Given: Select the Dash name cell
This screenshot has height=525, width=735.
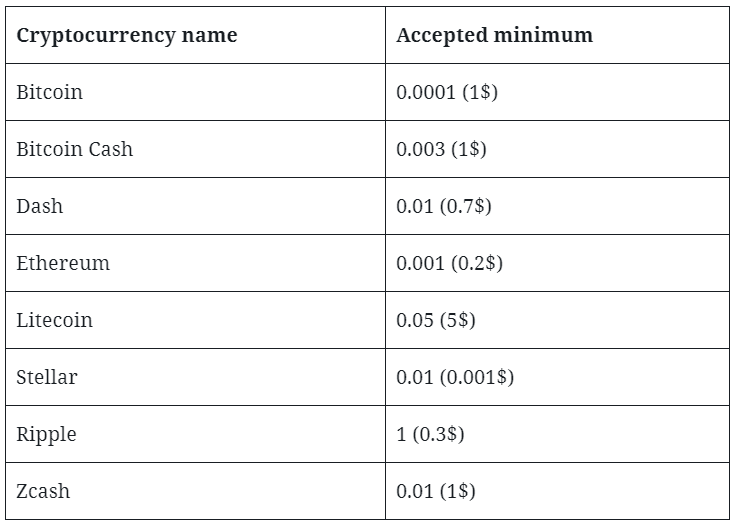Looking at the screenshot, I should 195,206.
